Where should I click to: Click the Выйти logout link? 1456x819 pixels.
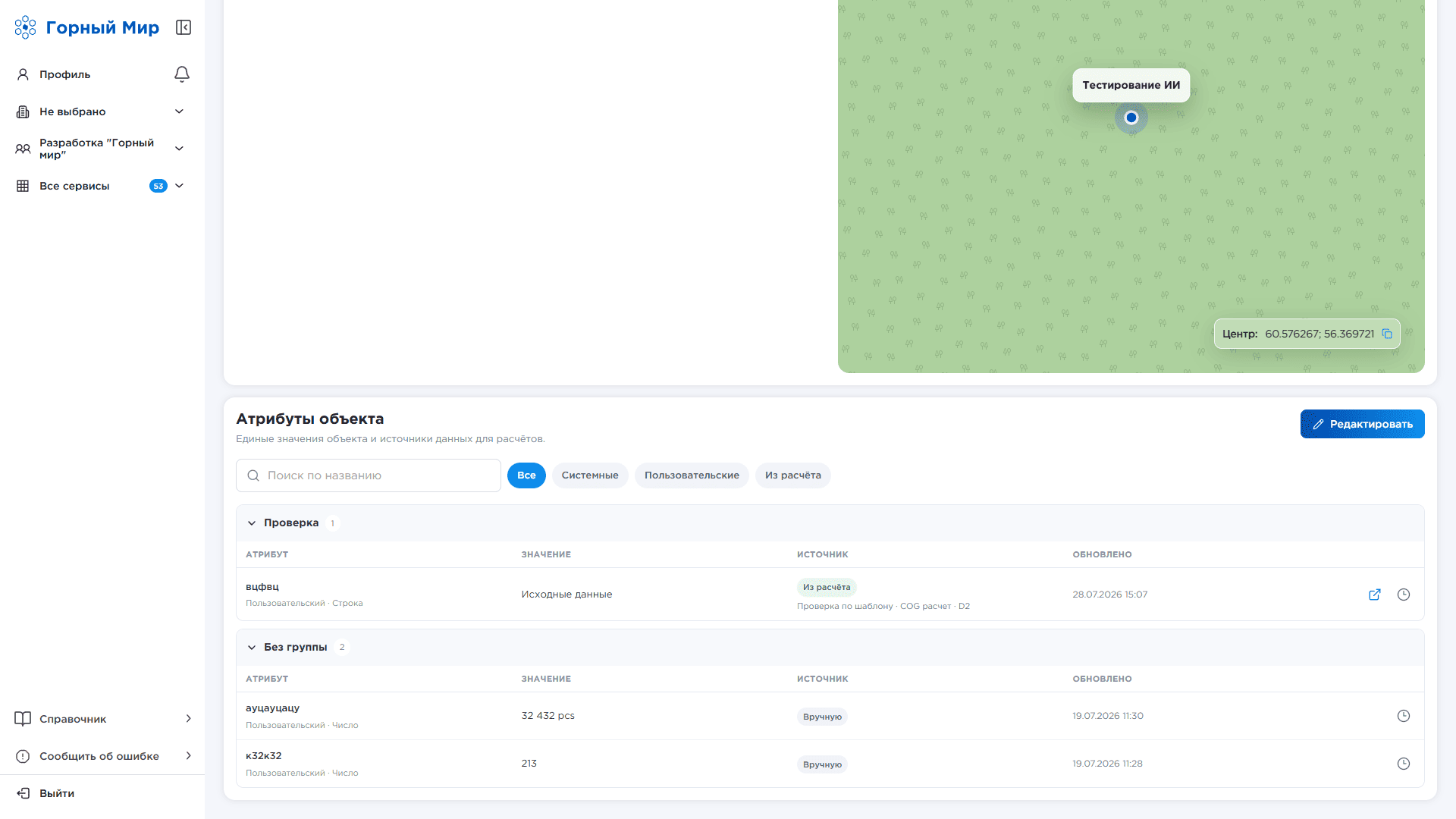[x=57, y=793]
